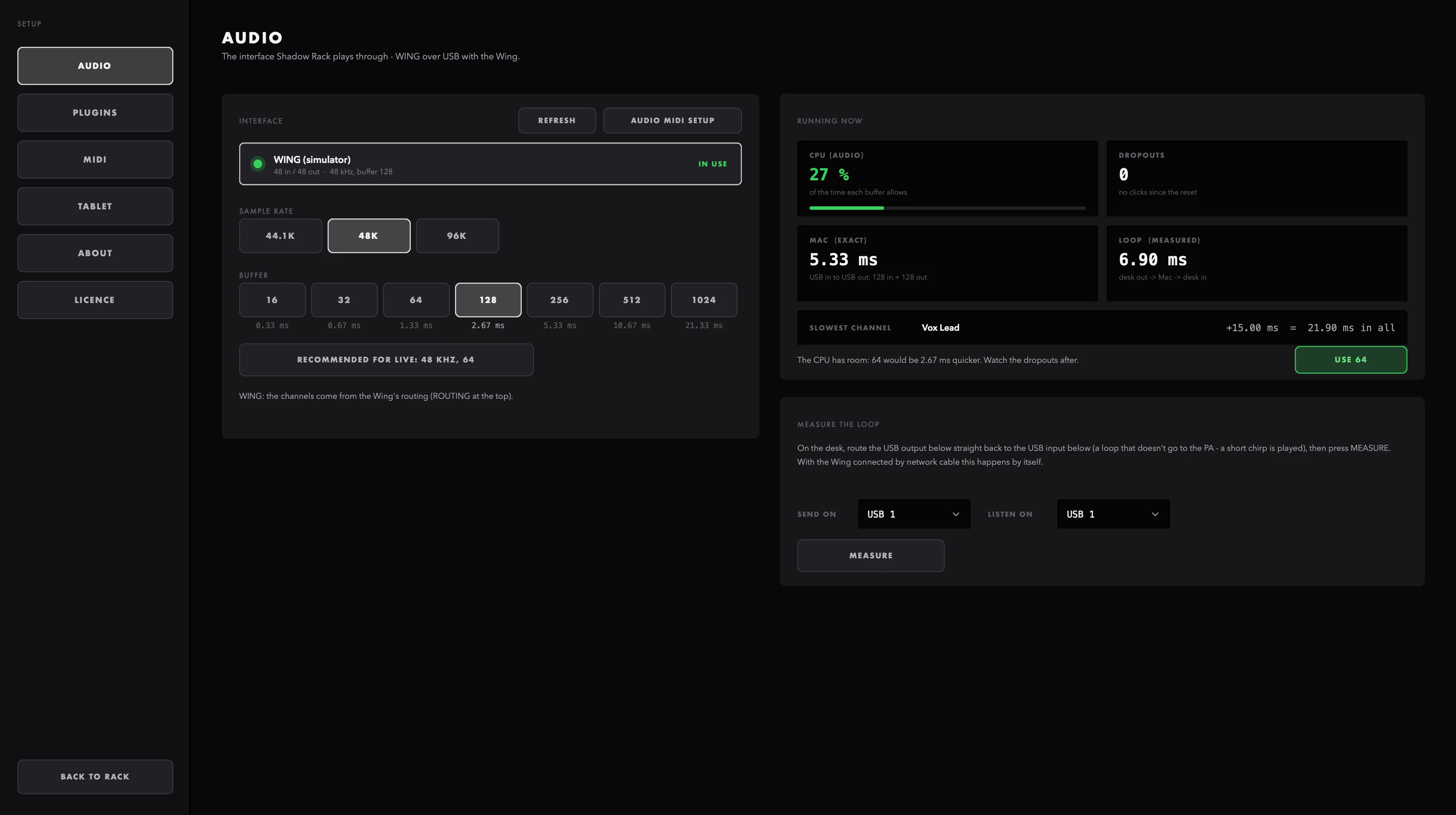
Task: Apply recommended for live 48 kHz, 64
Action: [x=386, y=360]
